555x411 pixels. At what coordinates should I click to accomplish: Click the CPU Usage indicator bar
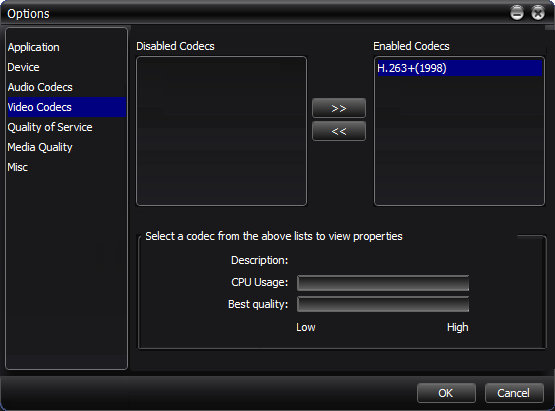coord(383,283)
